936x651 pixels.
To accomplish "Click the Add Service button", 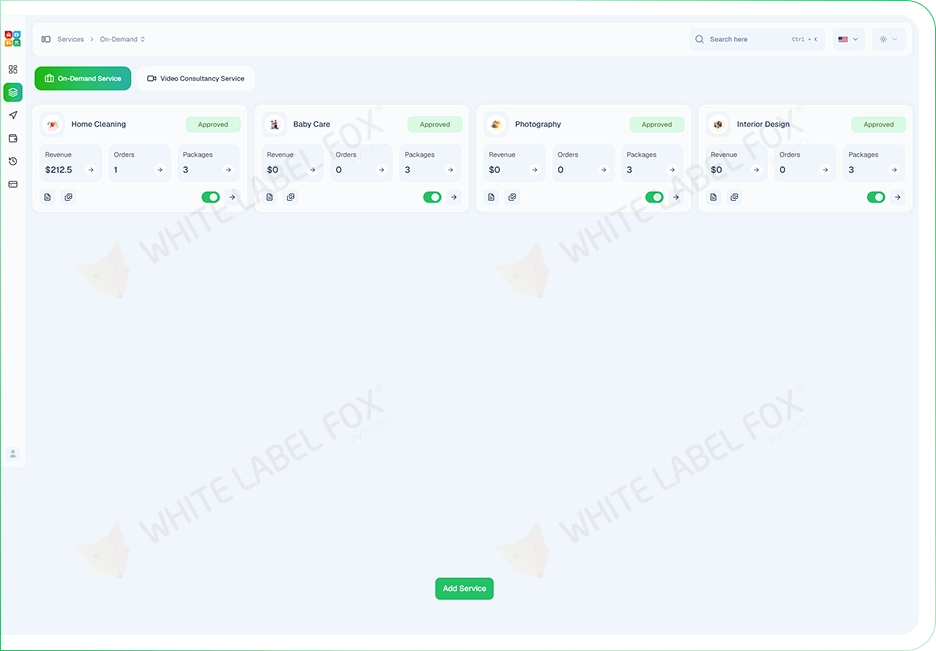I will click(464, 588).
